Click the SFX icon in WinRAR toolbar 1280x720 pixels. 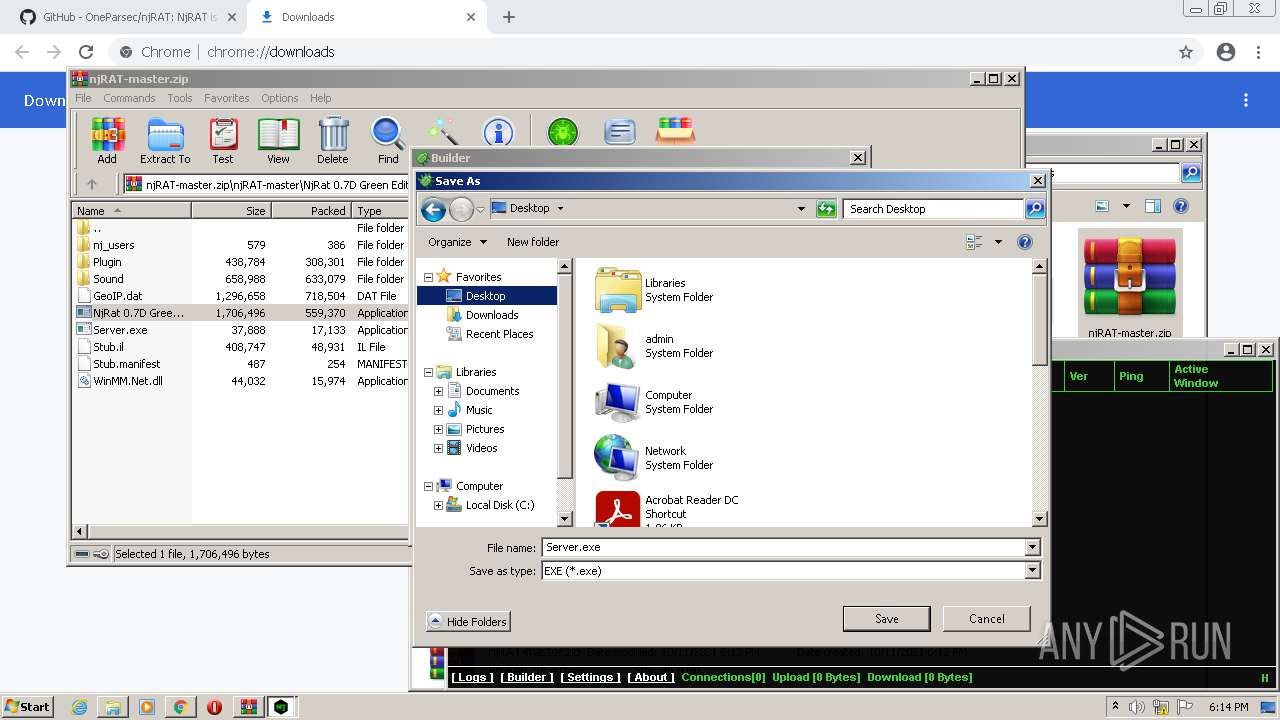tap(675, 131)
